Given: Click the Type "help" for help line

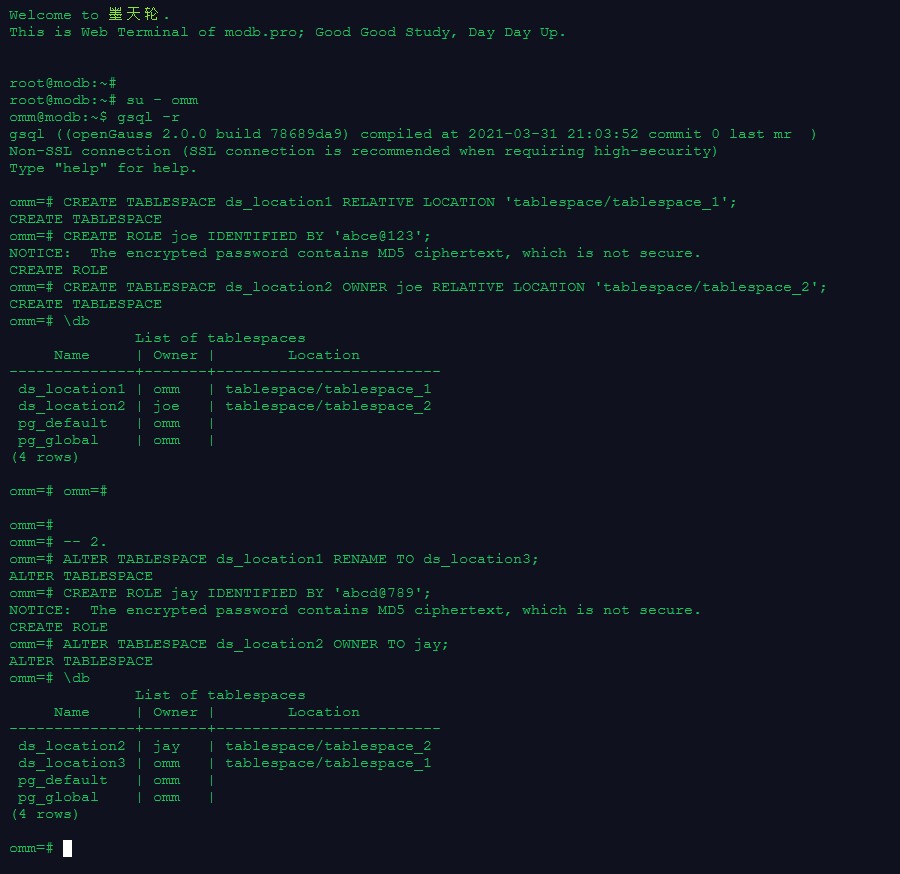Looking at the screenshot, I should click(x=103, y=168).
